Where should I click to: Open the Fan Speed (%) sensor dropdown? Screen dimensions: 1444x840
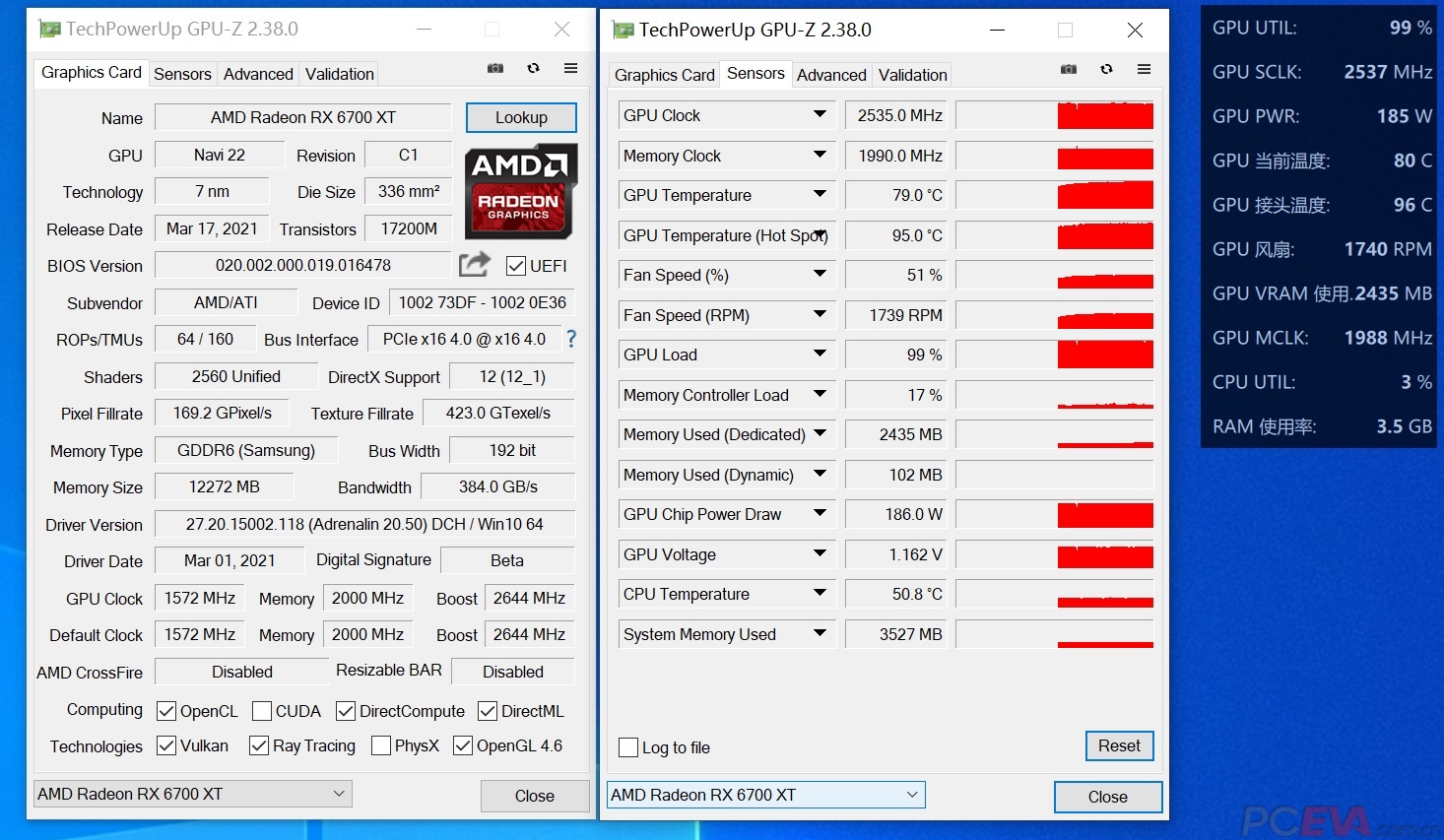[820, 274]
